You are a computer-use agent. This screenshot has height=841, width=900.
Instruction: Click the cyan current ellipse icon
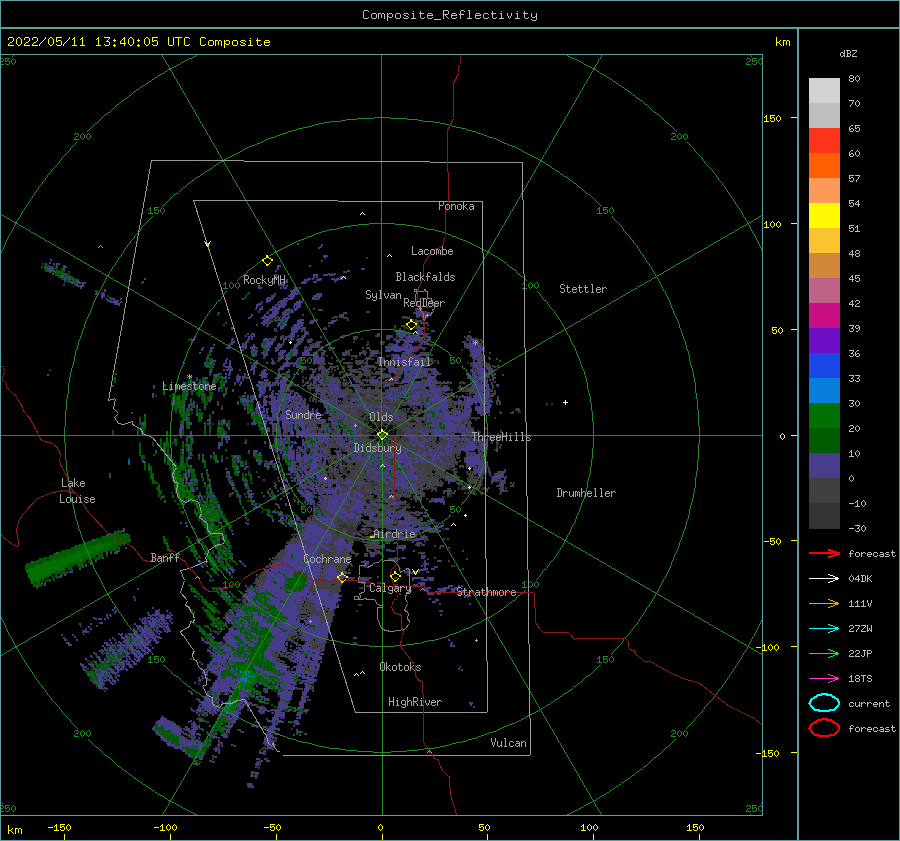(x=824, y=703)
